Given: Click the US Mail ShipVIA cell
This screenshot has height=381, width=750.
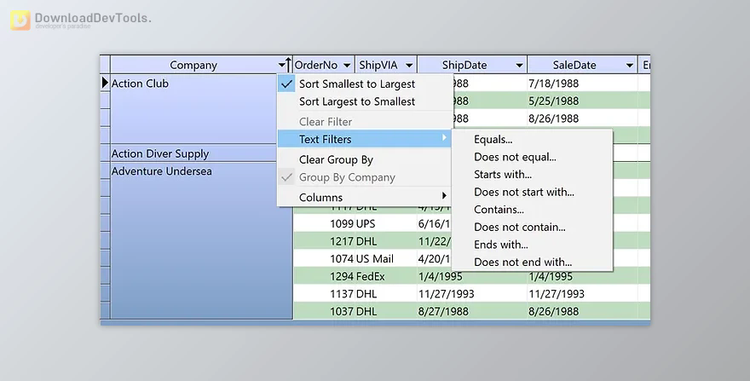Looking at the screenshot, I should pos(386,259).
